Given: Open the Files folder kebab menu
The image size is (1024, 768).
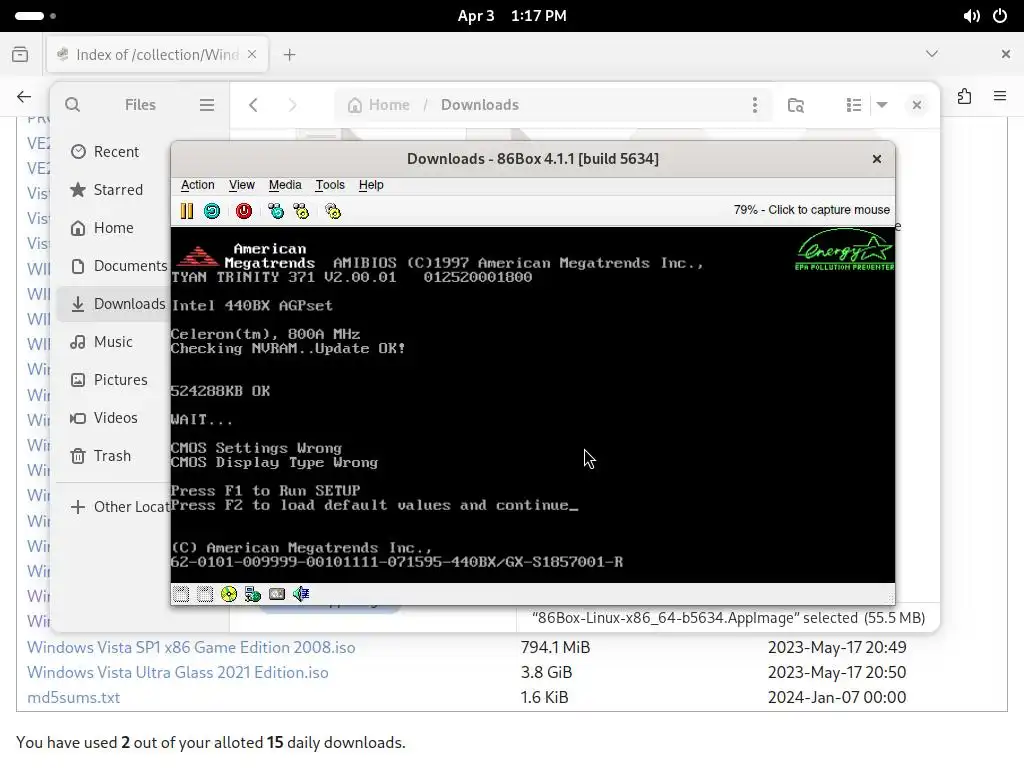Looking at the screenshot, I should coord(755,104).
